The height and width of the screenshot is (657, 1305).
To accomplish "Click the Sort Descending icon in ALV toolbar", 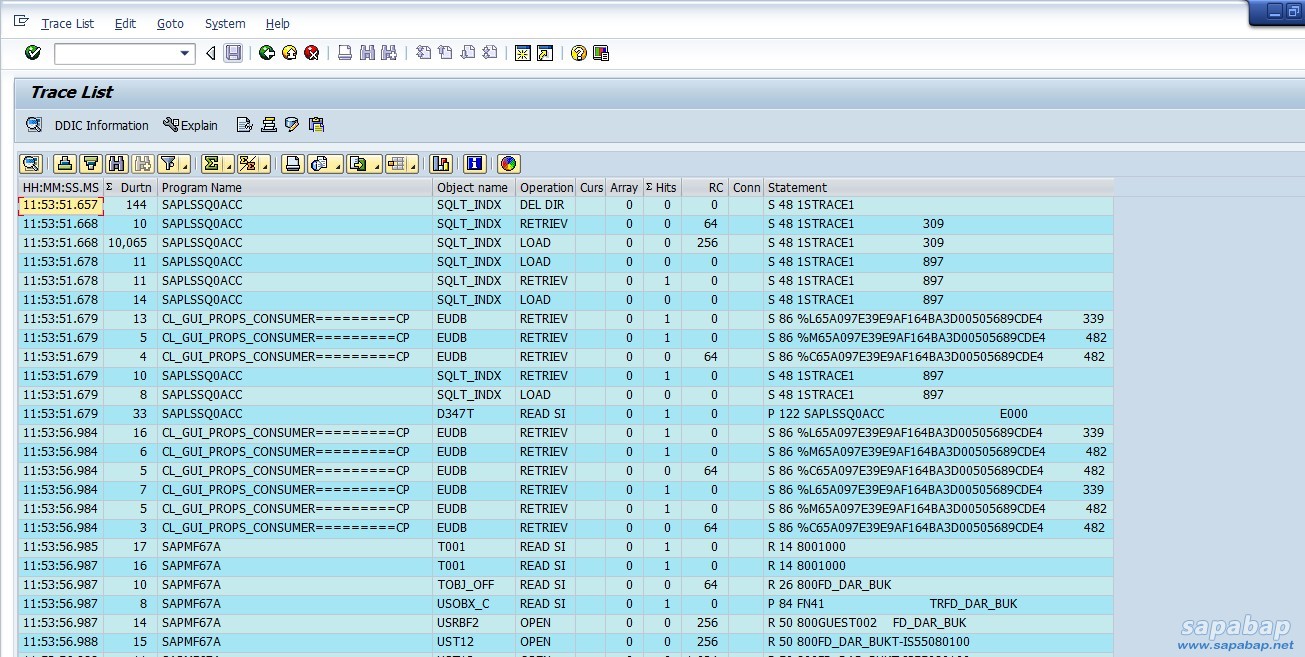I will pos(91,164).
